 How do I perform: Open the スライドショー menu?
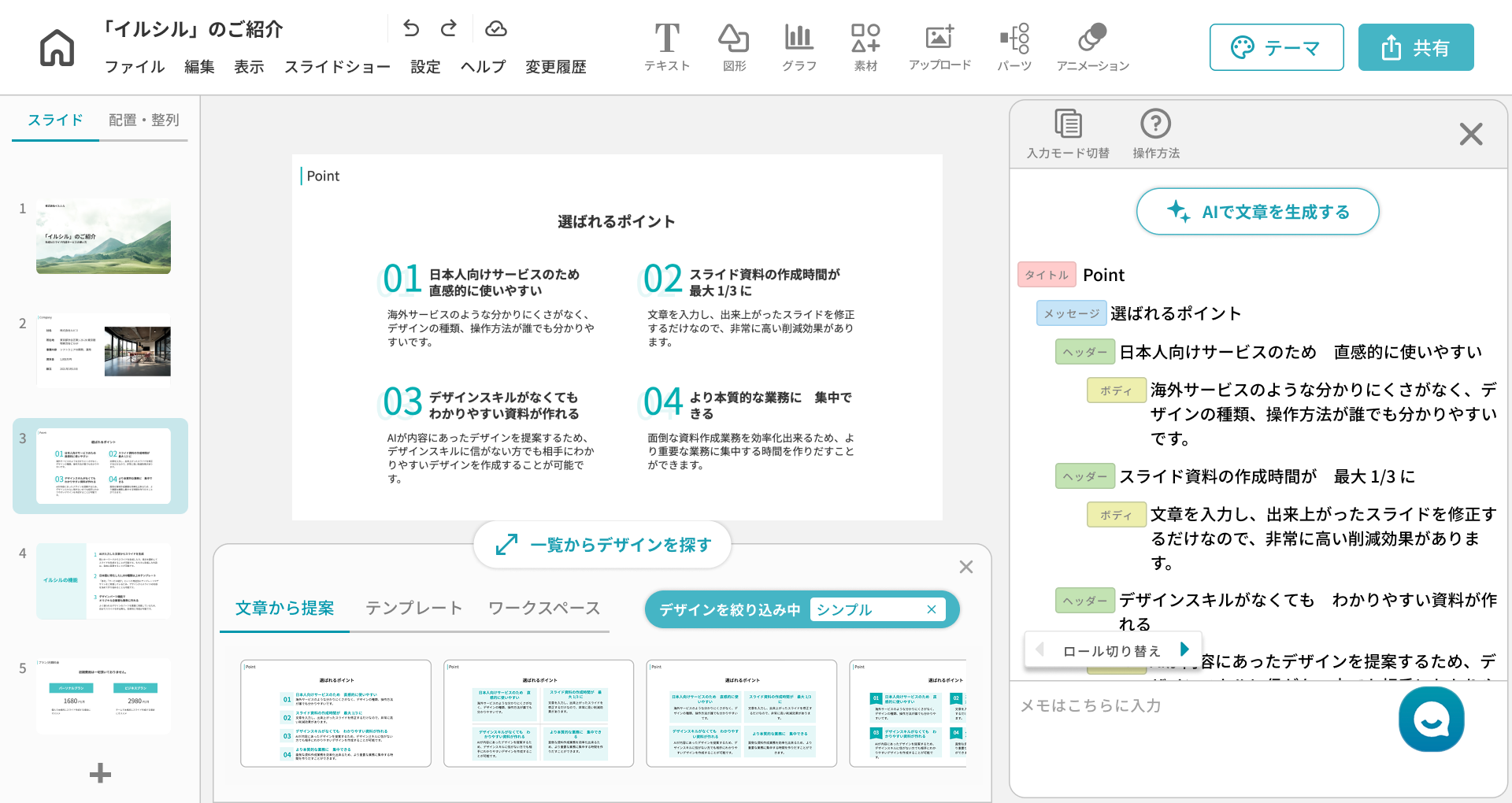pos(337,67)
